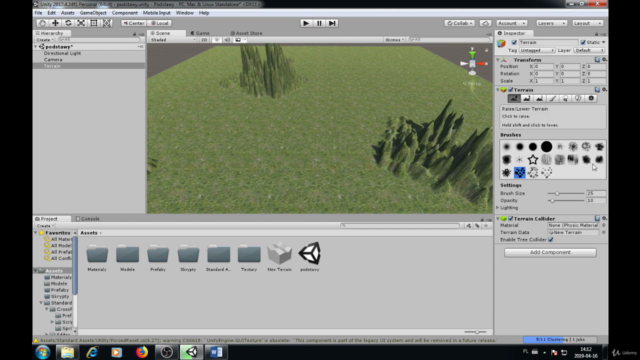Open the GameObject menu

(93, 13)
